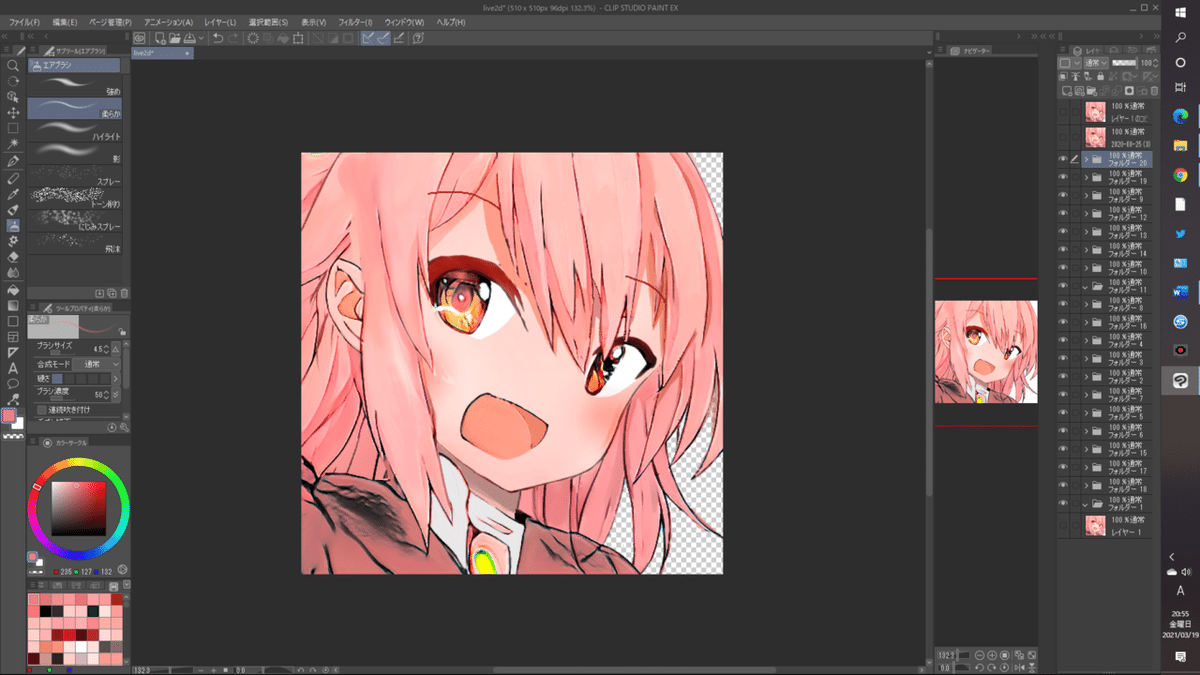Screen dimensions: 1200x675
Task: Select レイヤー 1 thumbnail at list bottom
Action: (x=1095, y=524)
